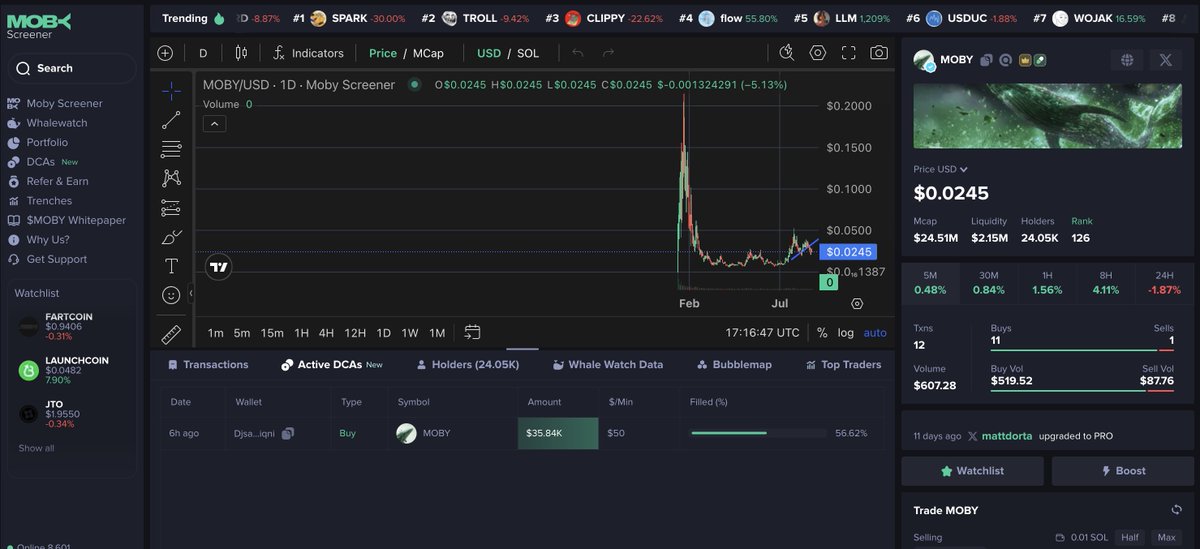
Task: Expand the Price USD dropdown
Action: tap(941, 169)
